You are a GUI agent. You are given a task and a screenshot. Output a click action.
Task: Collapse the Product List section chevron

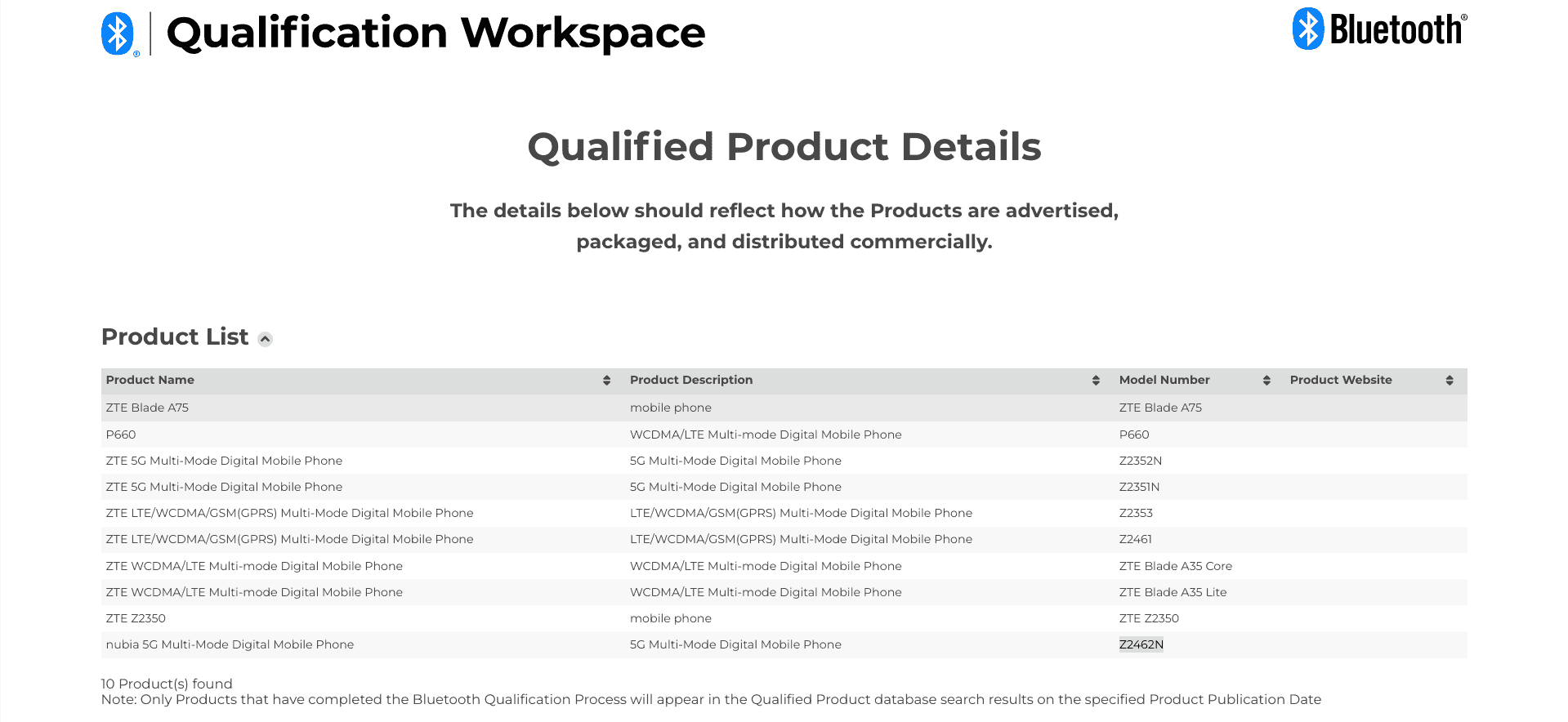[x=265, y=339]
